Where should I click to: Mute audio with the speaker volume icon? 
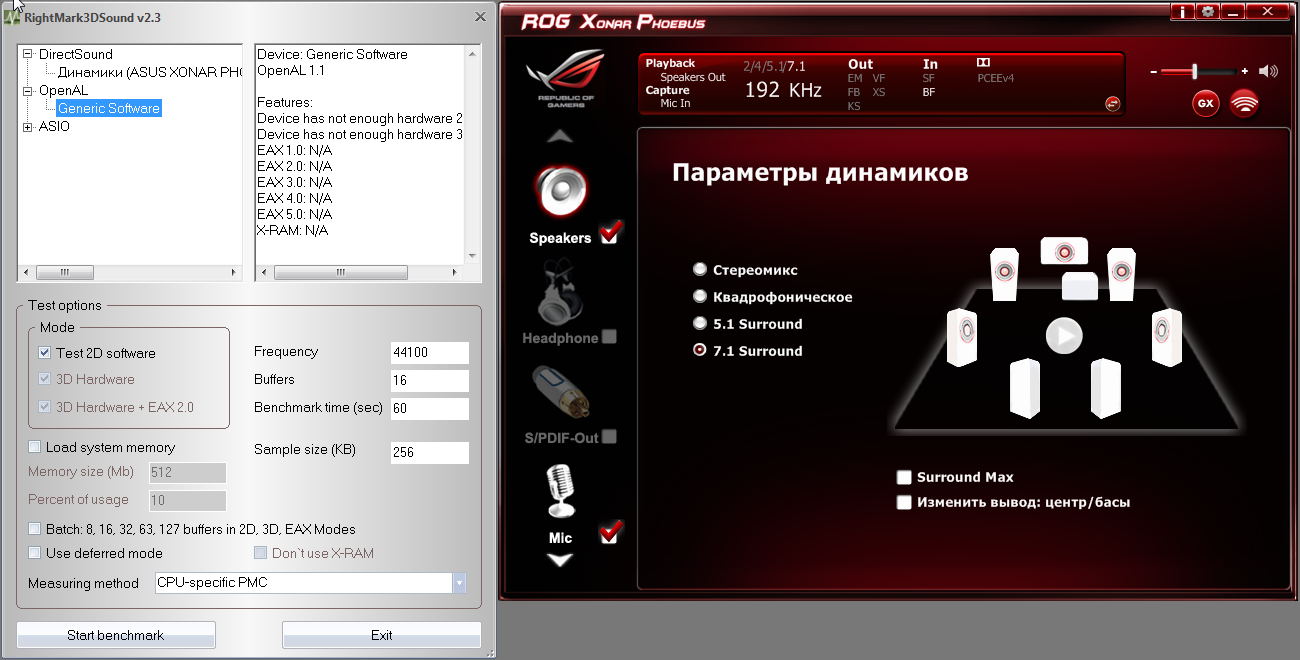(x=1268, y=71)
